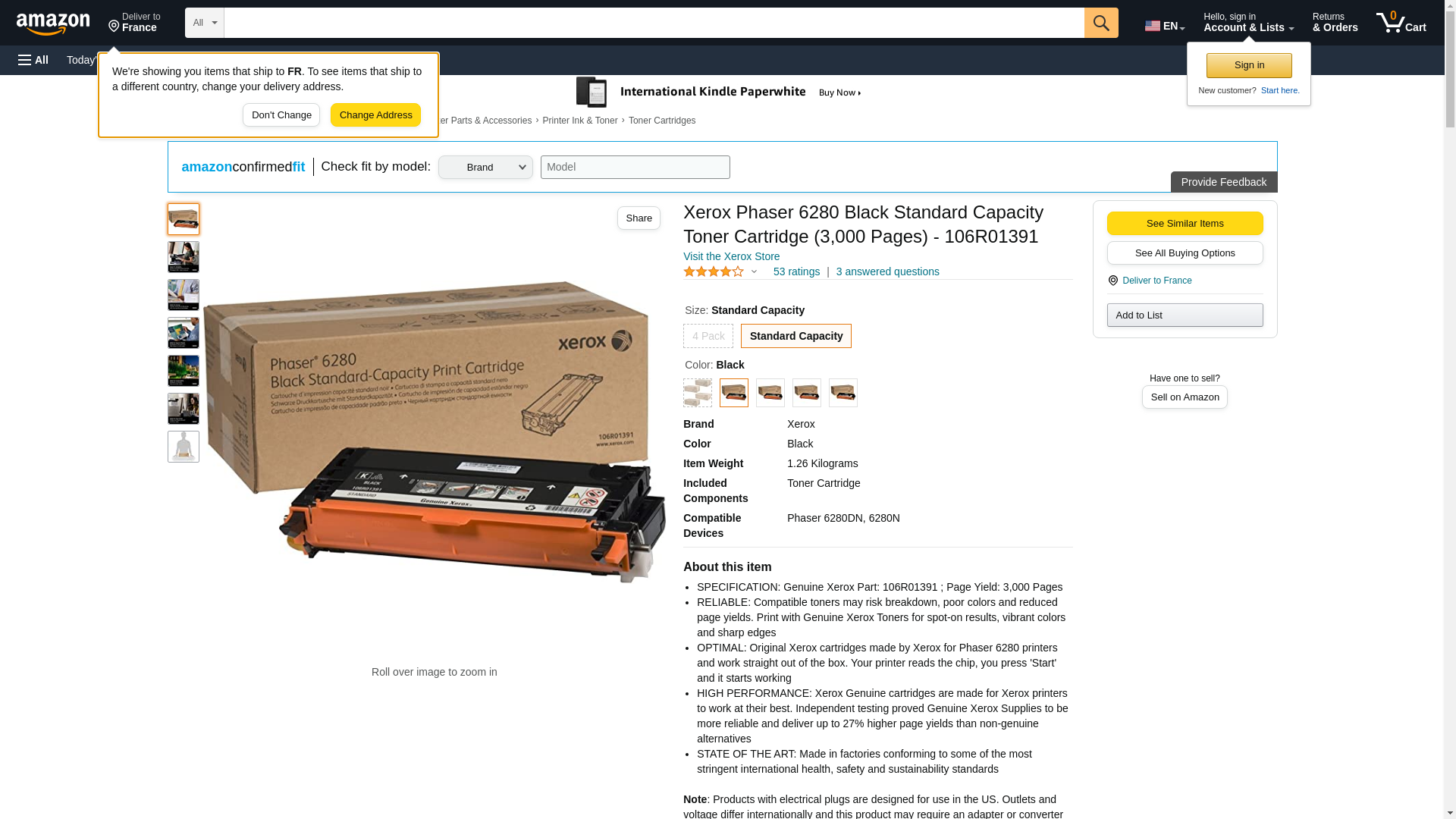Click the star rating icons
This screenshot has height=819, width=1456.
tap(713, 271)
